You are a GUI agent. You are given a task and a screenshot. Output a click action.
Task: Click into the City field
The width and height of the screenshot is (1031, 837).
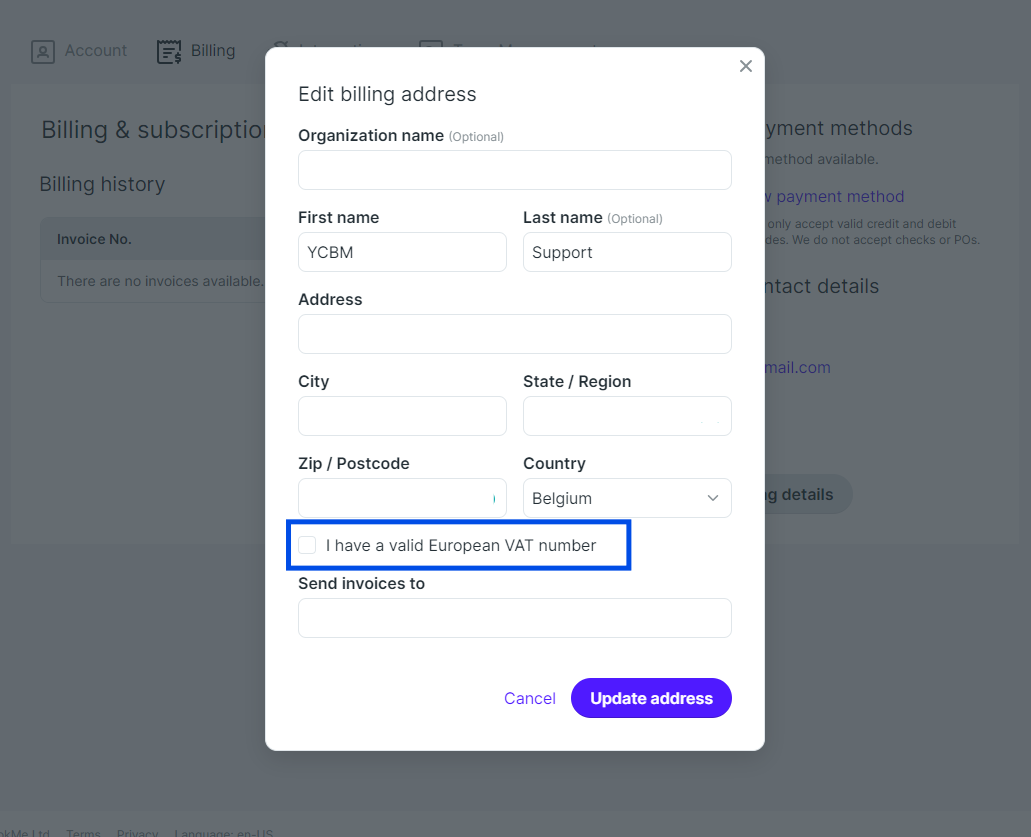[402, 416]
